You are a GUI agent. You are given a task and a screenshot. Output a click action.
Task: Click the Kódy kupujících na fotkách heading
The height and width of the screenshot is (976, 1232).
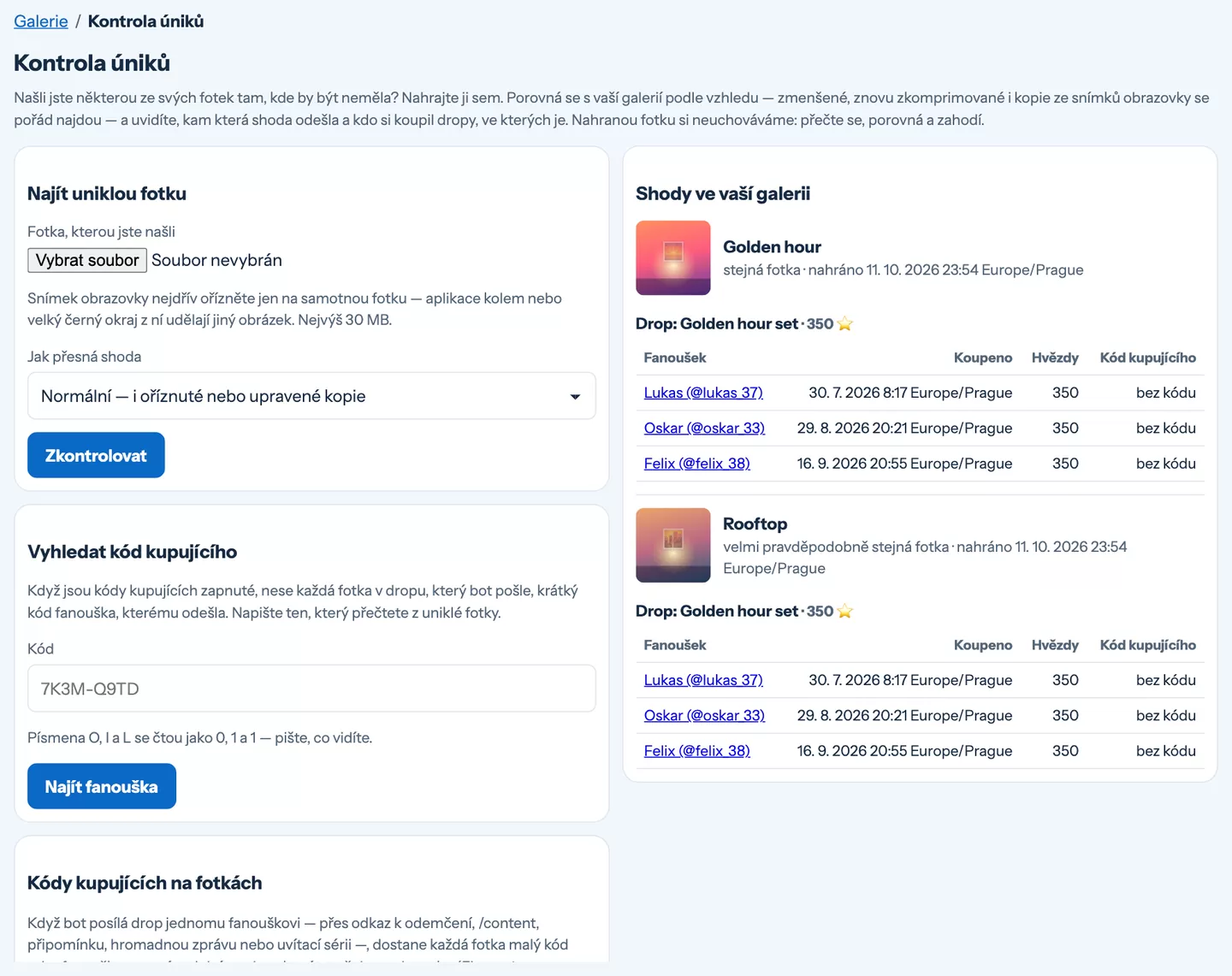click(145, 883)
